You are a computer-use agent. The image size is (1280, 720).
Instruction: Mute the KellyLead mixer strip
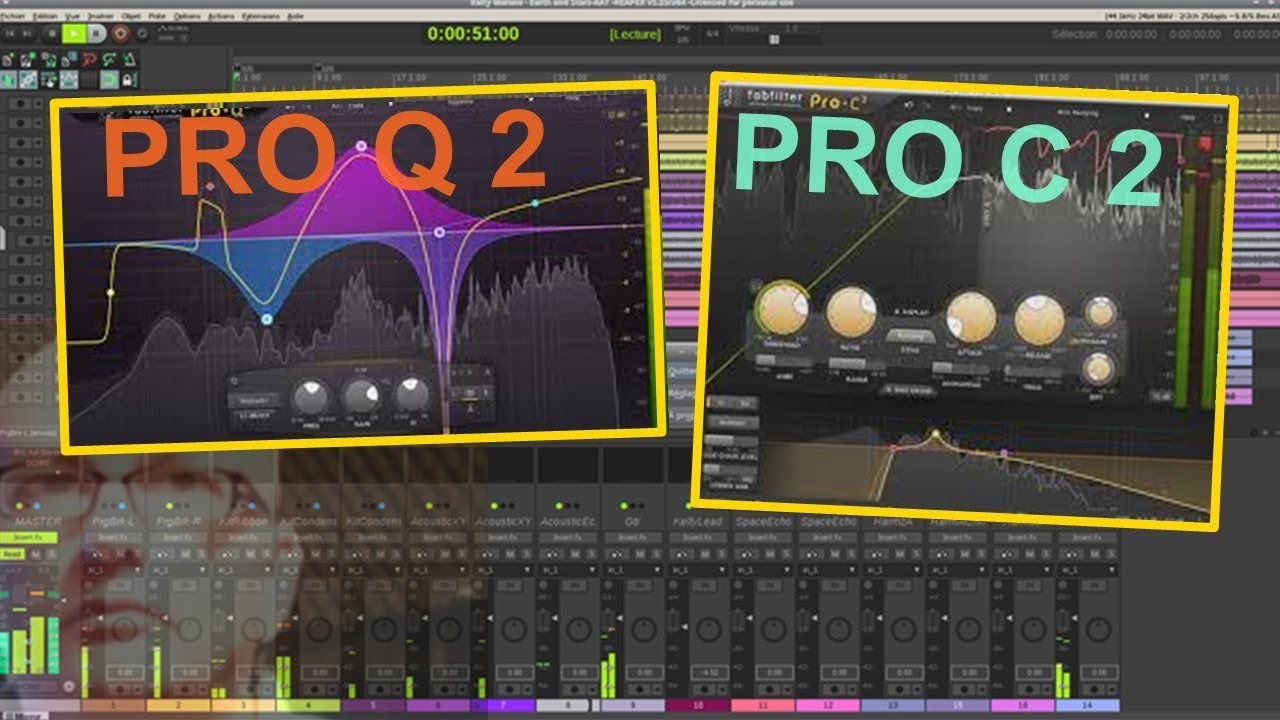pyautogui.click(x=705, y=554)
